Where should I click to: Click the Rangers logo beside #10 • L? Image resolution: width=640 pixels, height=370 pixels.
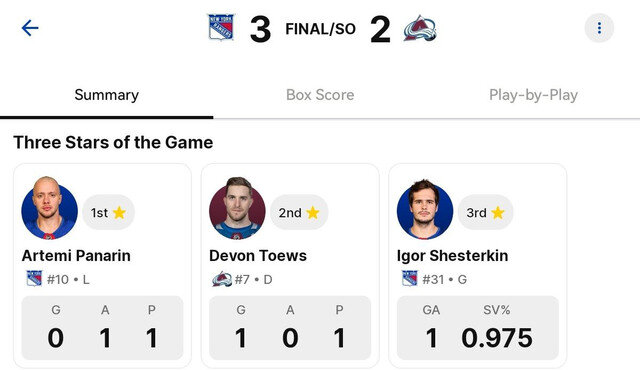click(x=34, y=279)
